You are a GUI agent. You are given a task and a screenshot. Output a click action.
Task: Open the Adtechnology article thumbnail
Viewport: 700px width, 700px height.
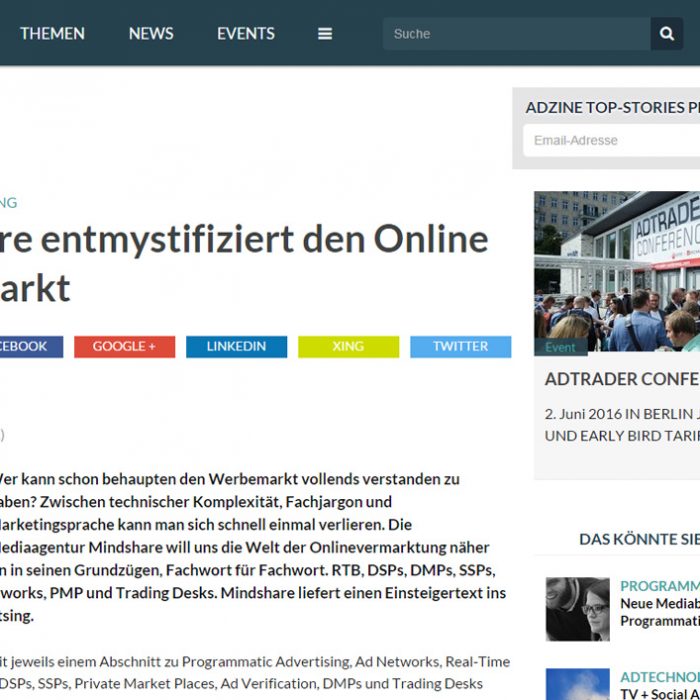(577, 684)
